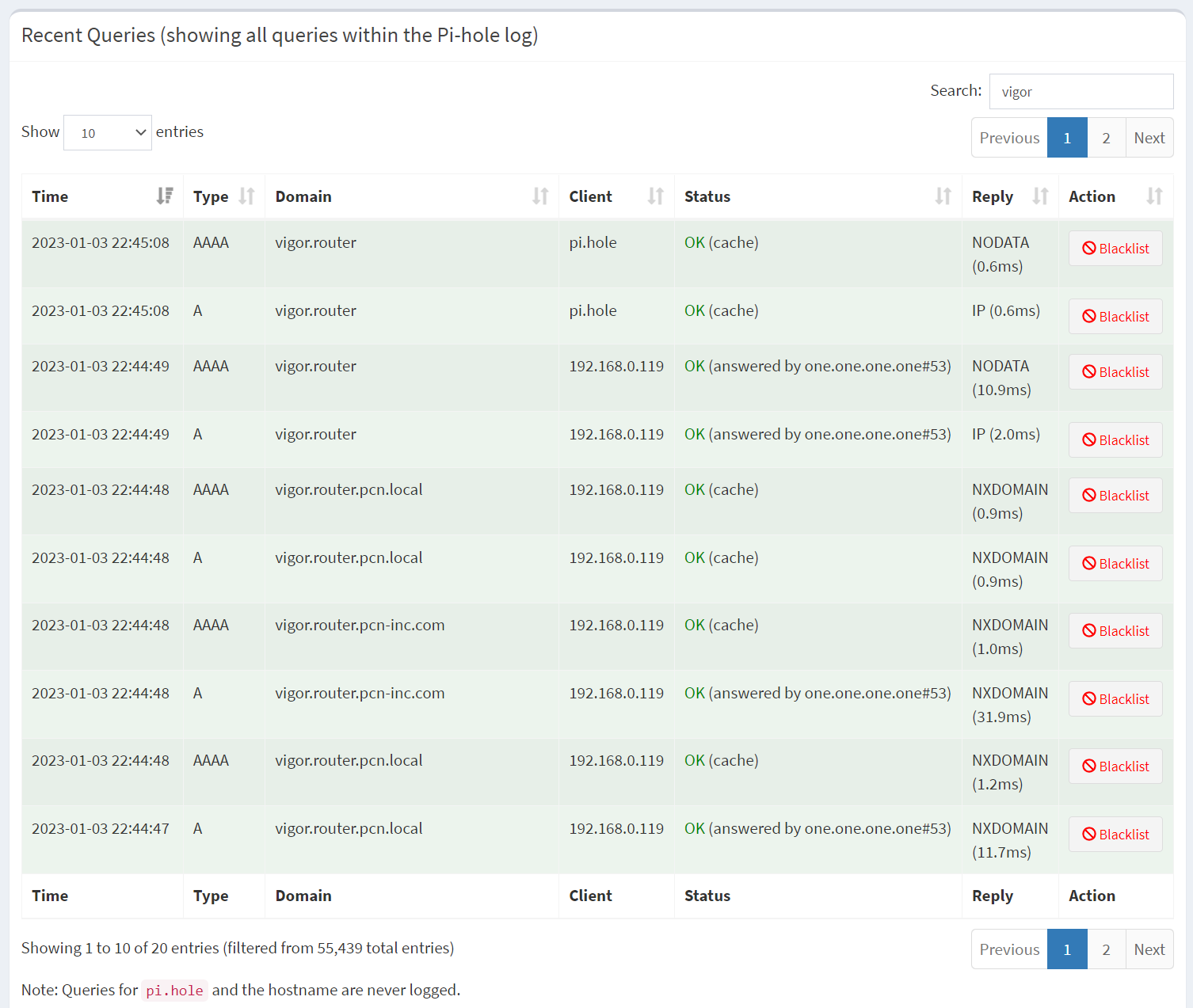Select page 2 in bottom pagination

point(1106,949)
